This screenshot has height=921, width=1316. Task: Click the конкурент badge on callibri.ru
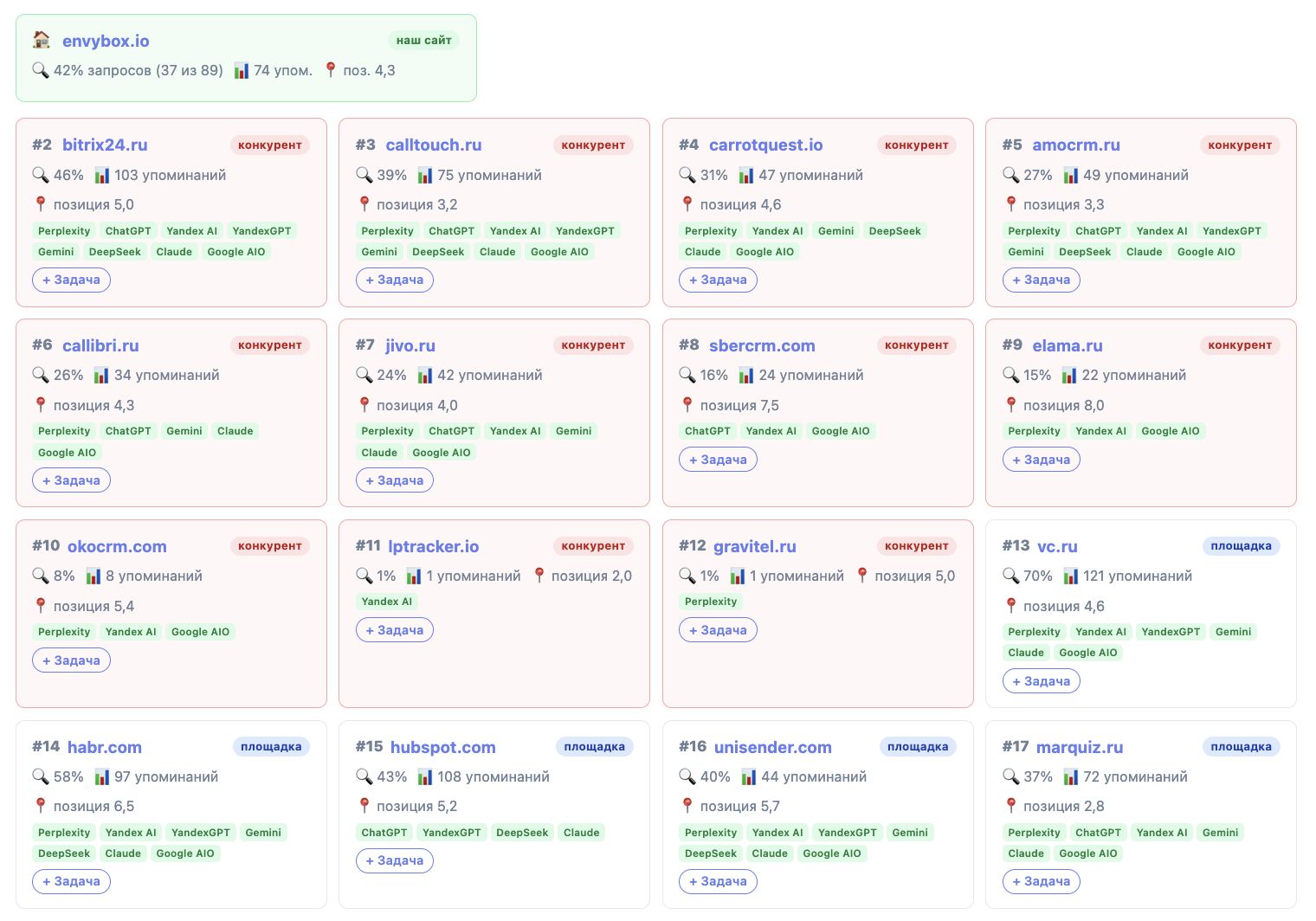[x=270, y=345]
